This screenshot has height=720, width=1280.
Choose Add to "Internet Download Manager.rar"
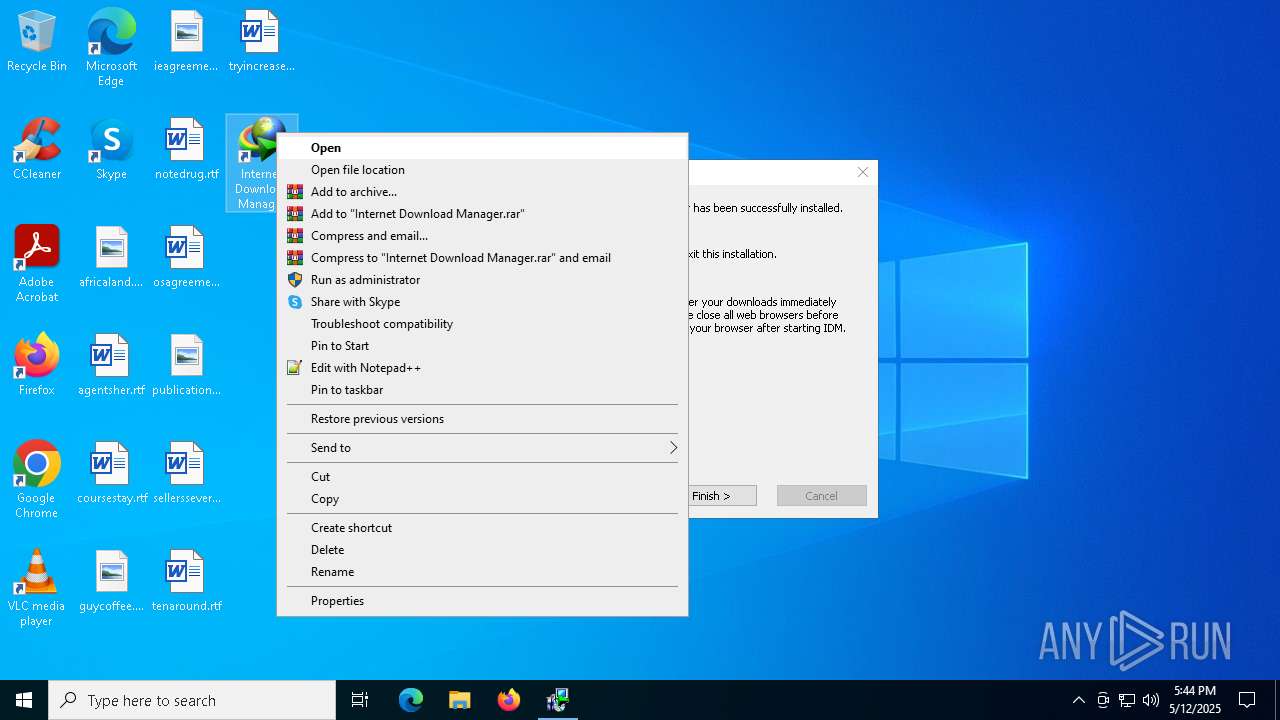point(482,214)
